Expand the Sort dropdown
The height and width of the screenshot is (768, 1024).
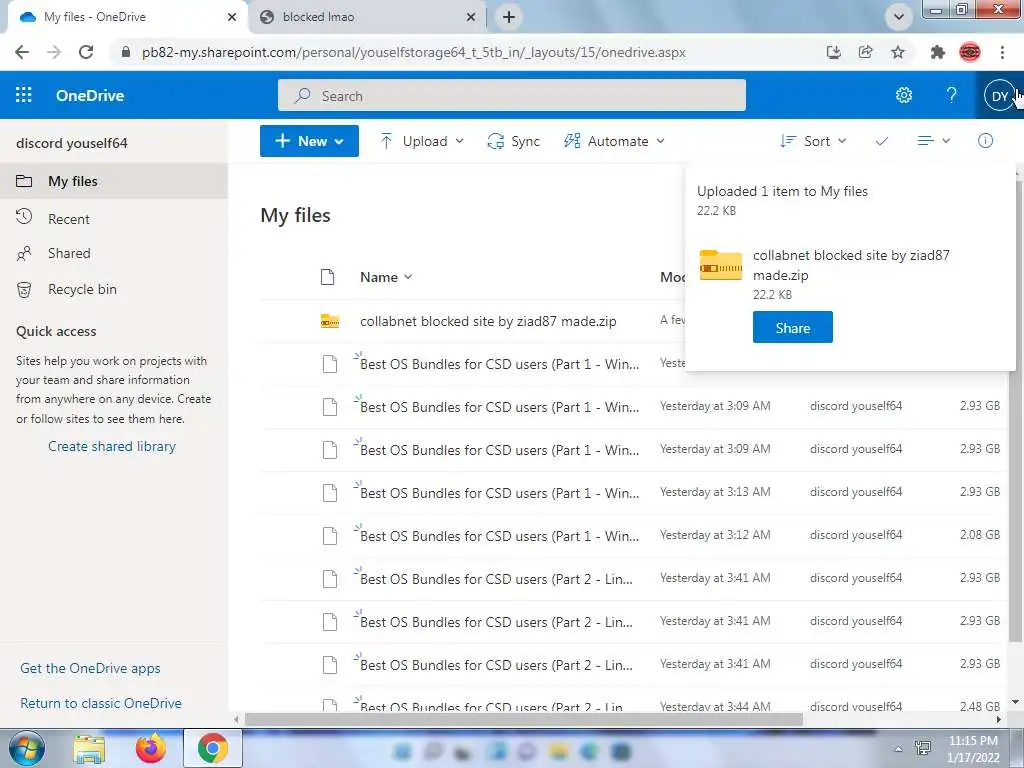813,141
